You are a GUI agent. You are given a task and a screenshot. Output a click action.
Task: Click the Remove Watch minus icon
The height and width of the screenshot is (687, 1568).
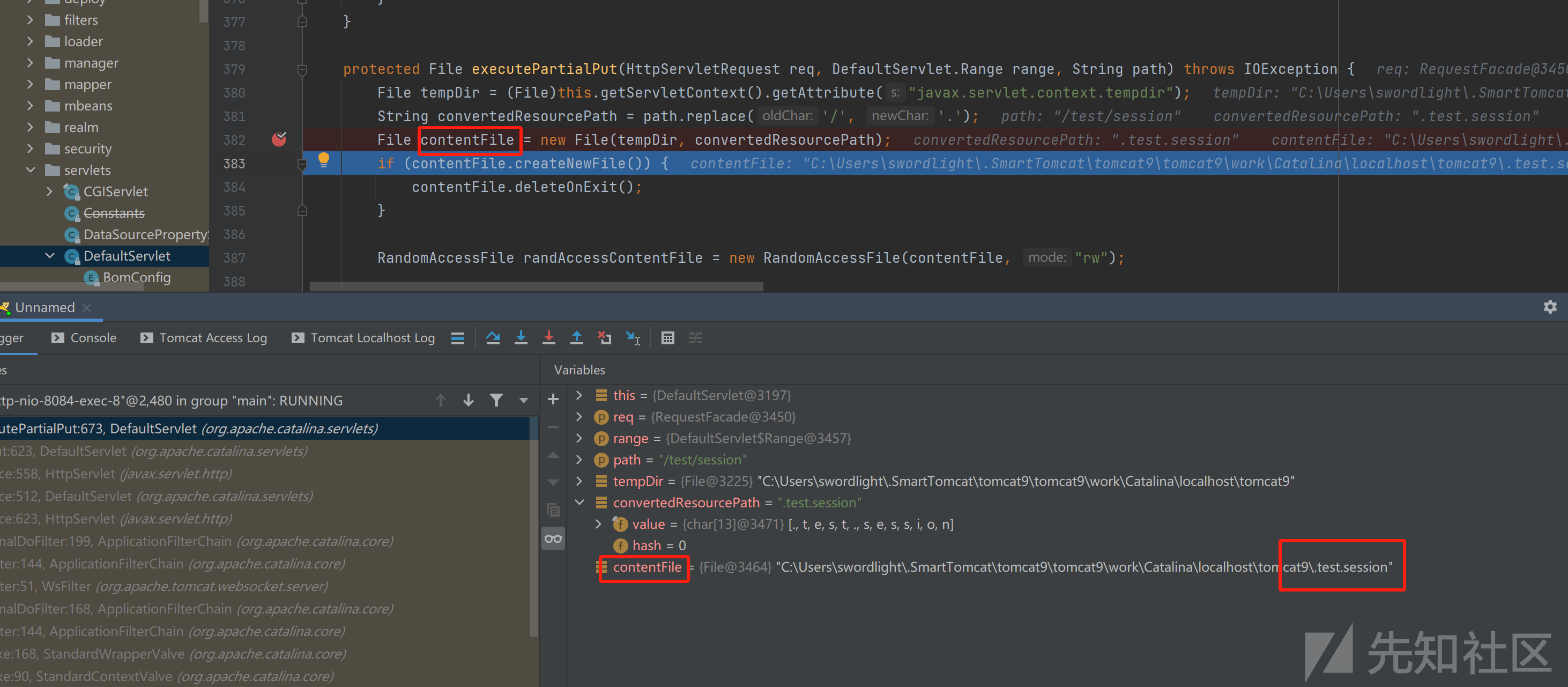553,427
